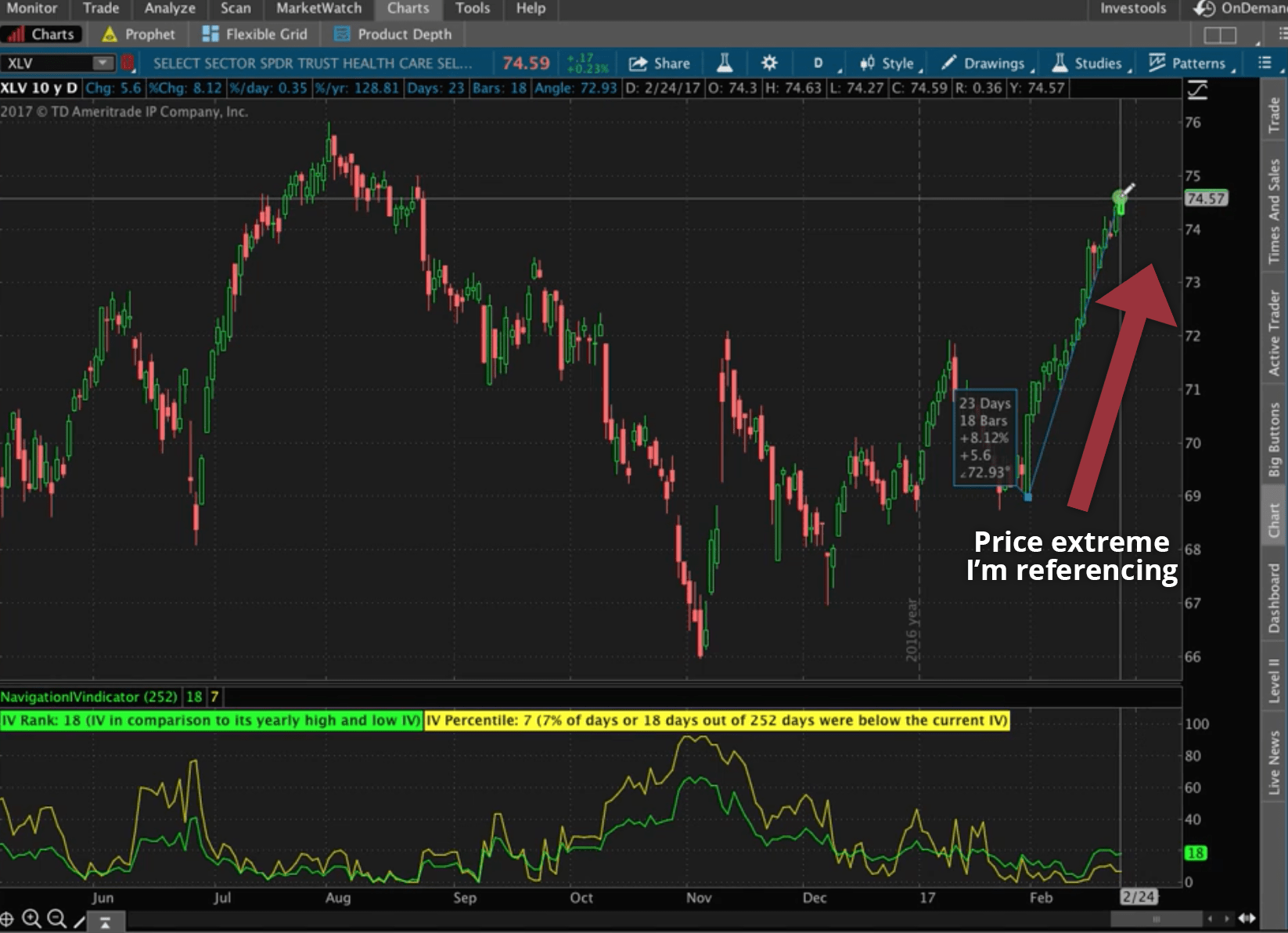This screenshot has height=933, width=1288.
Task: Click the Angle: 72.93 readout
Action: tap(576, 88)
